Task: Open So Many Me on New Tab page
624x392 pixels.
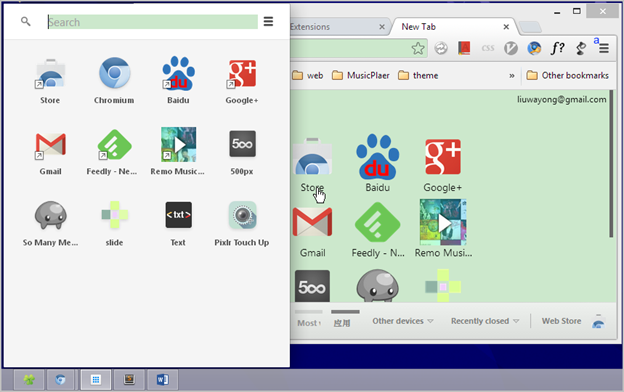Action: tap(377, 285)
